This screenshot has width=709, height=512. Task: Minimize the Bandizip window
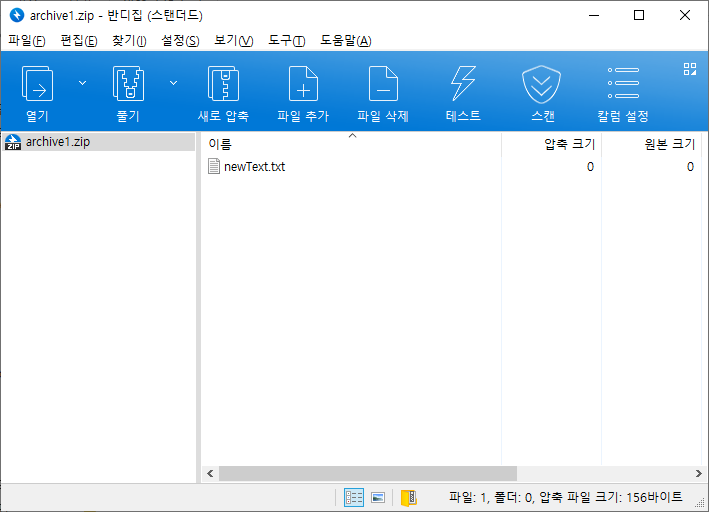pyautogui.click(x=594, y=15)
